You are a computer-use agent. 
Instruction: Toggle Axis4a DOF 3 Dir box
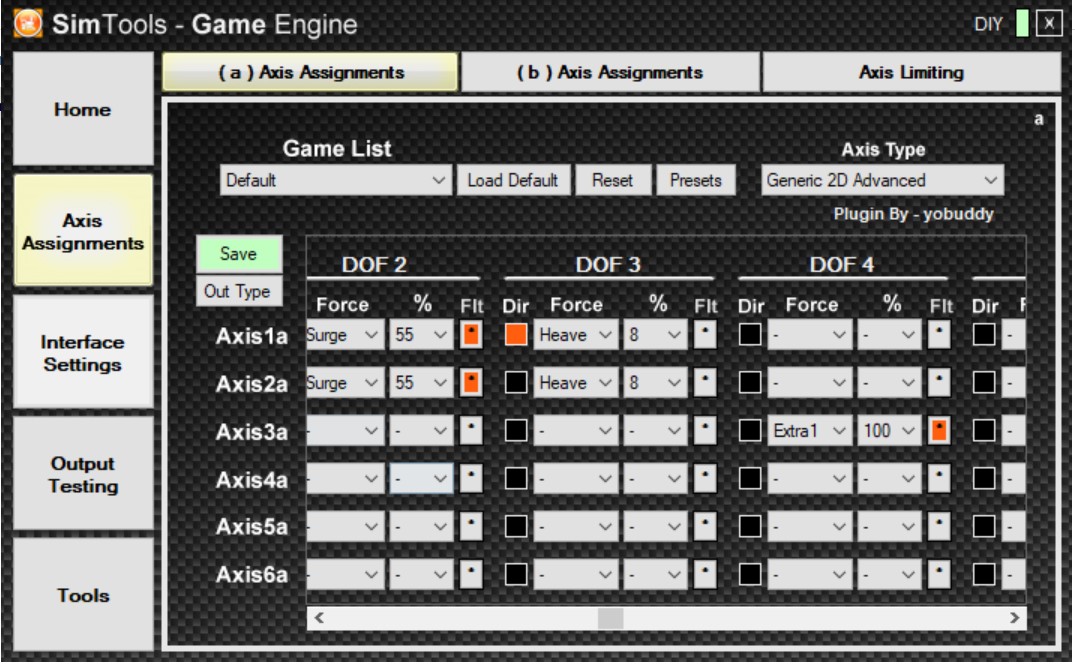tap(516, 478)
